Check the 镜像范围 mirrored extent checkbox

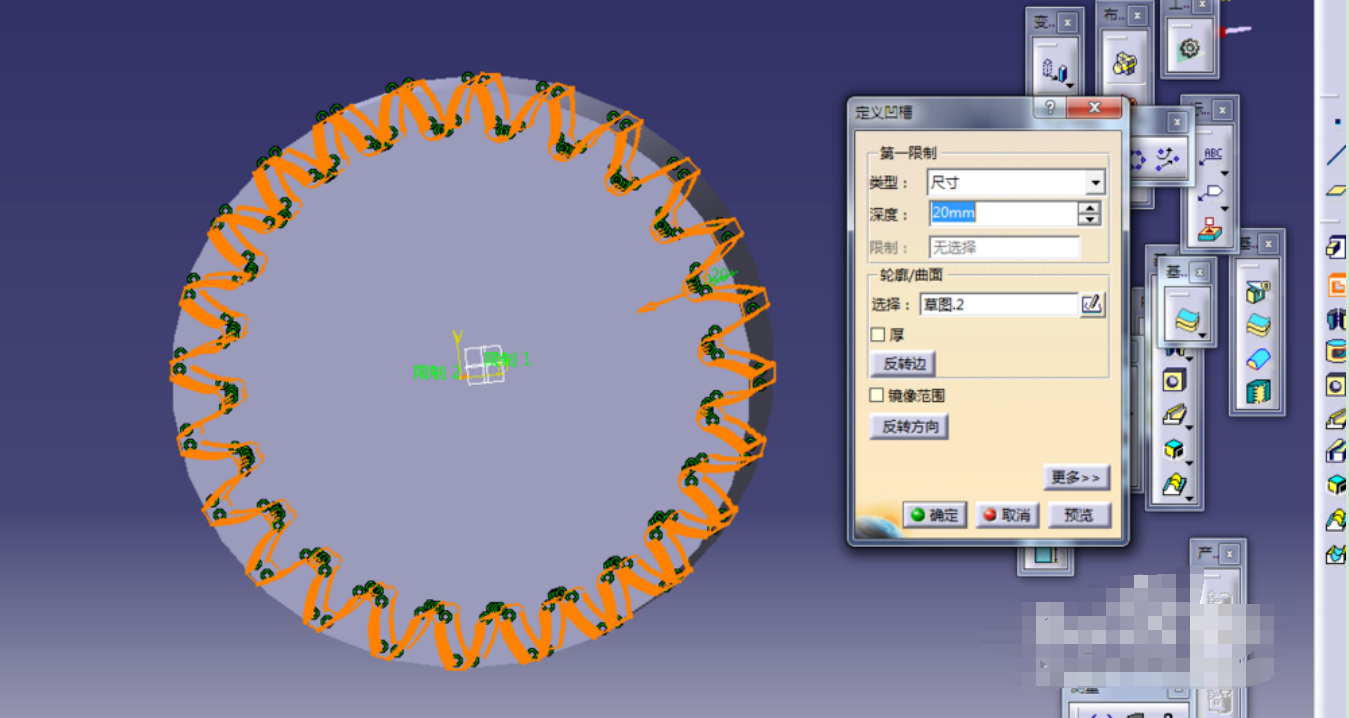878,395
